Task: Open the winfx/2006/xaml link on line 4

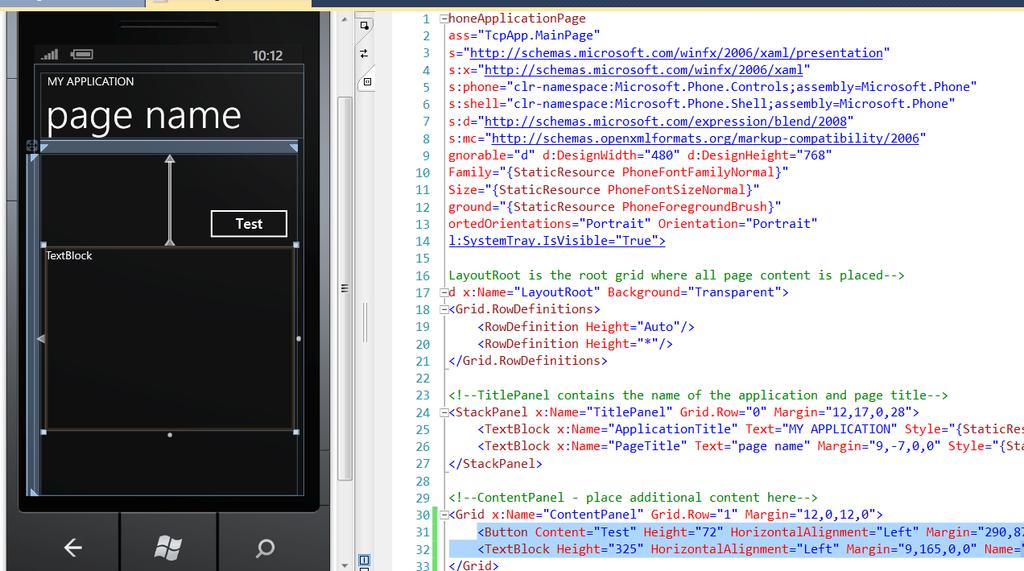Action: coord(643,70)
